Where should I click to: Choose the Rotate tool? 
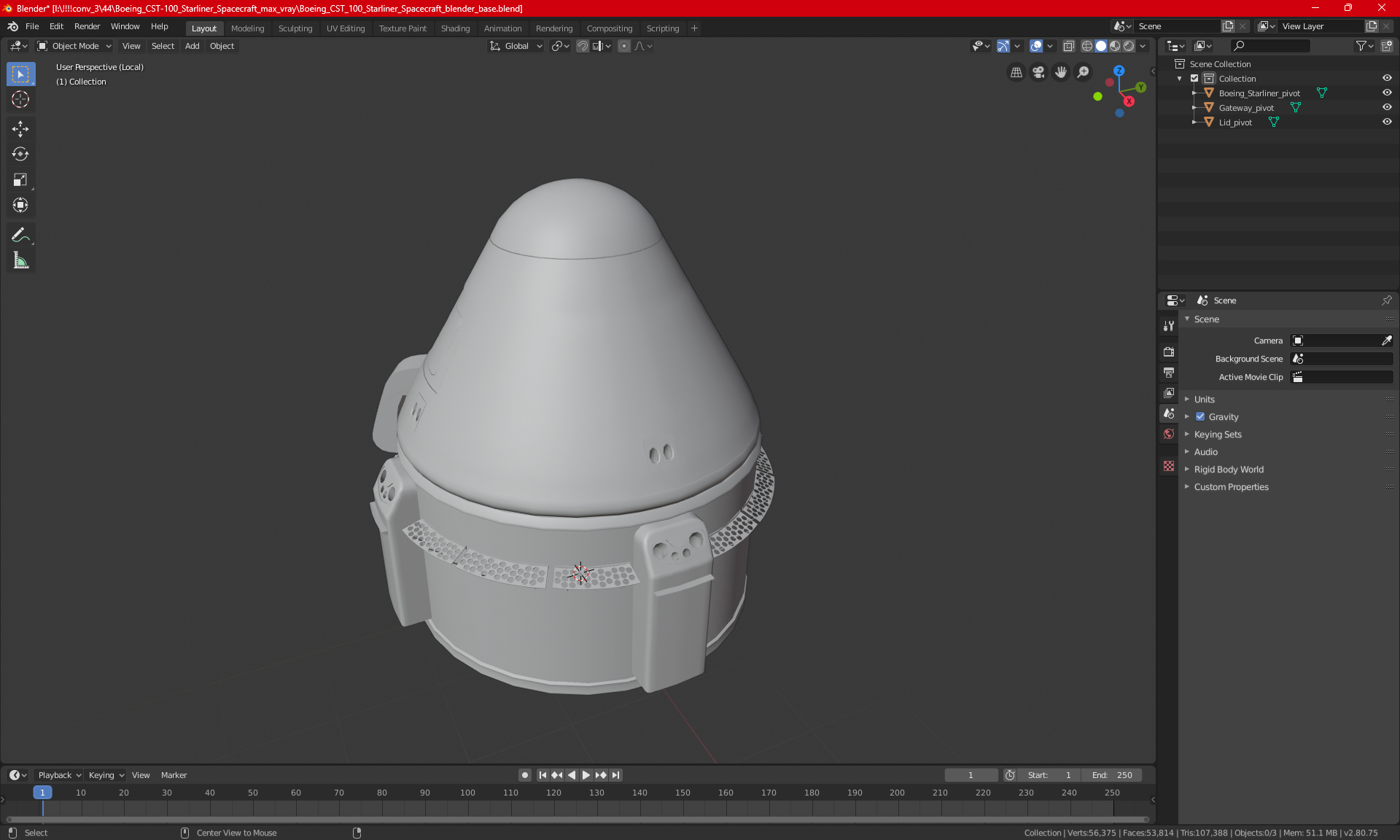click(x=20, y=154)
